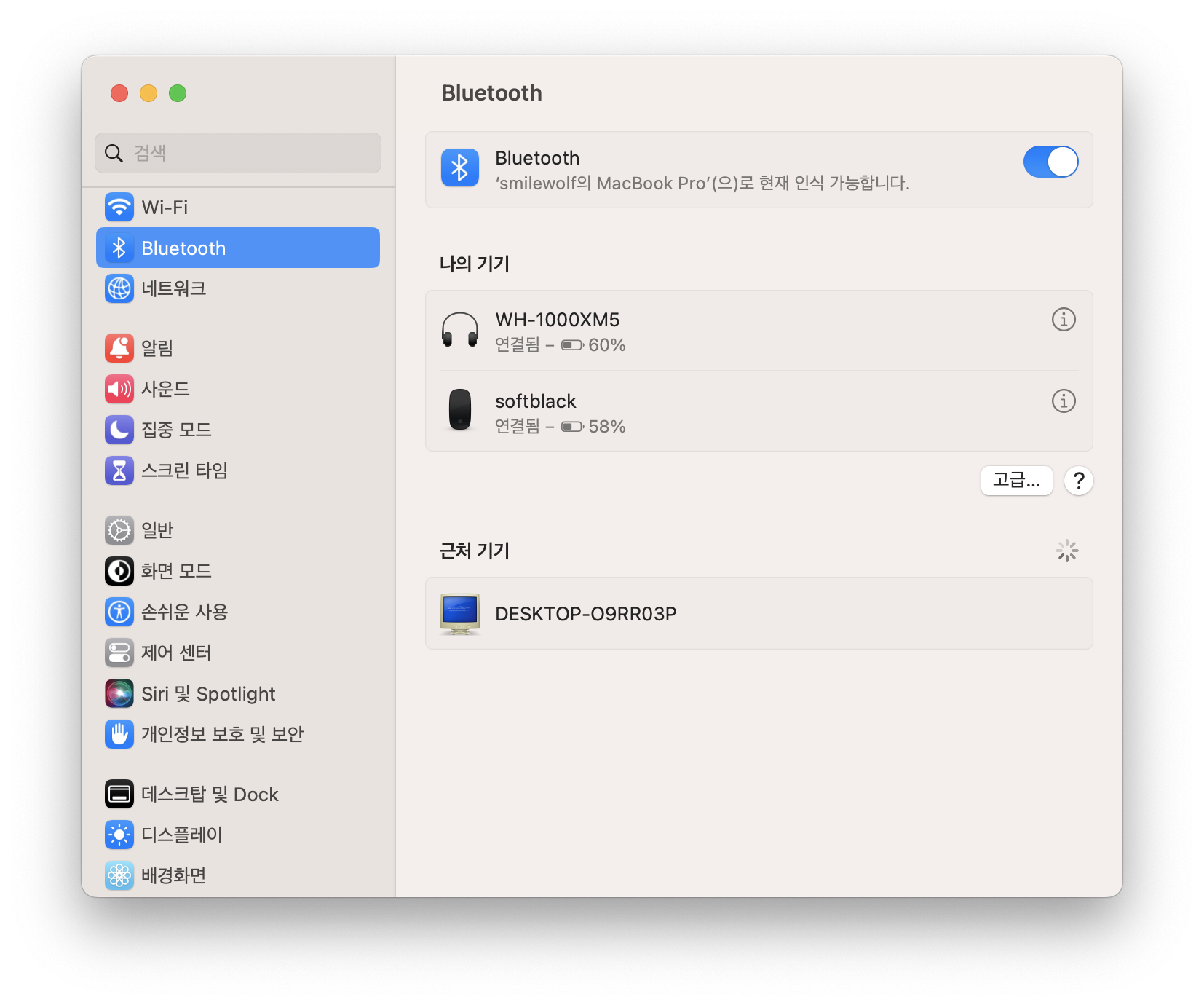
Task: Click the softblack mouse icon
Action: coord(460,410)
